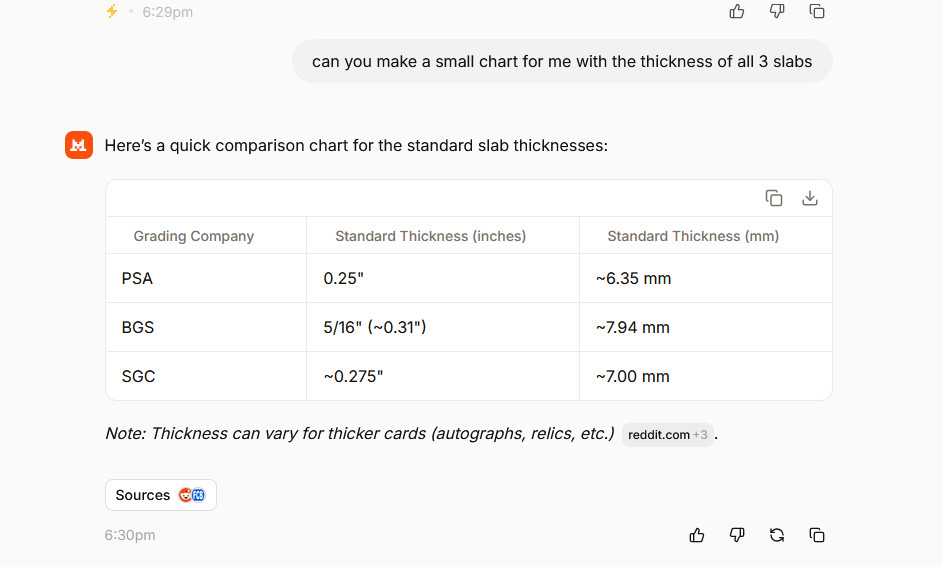The height and width of the screenshot is (567, 943).
Task: Copy the previous response using top copy icon
Action: click(x=817, y=11)
